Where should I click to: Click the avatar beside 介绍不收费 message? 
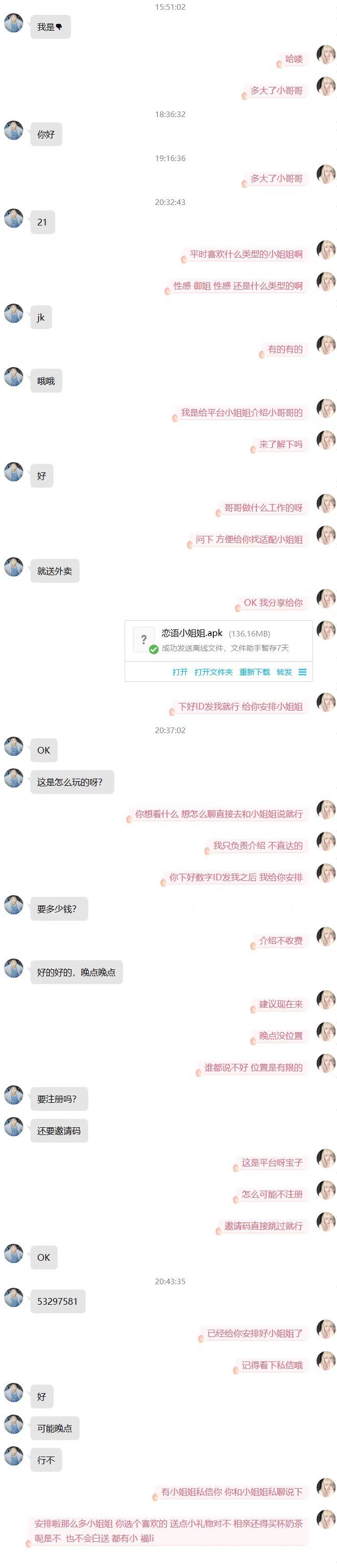(326, 937)
